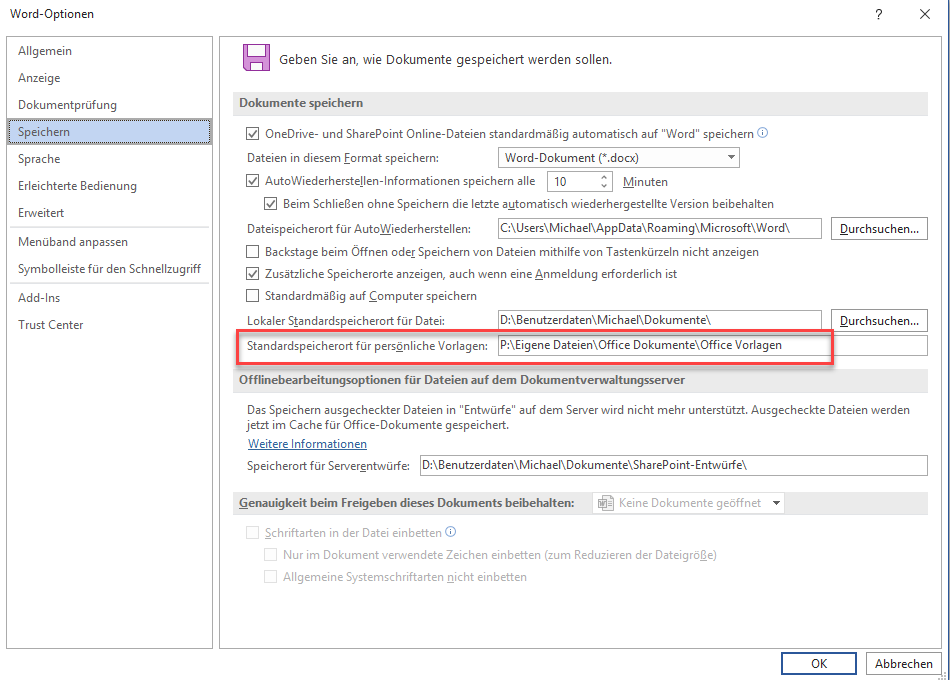
Task: Click AutoWiederherstellen file path field
Action: (x=660, y=228)
